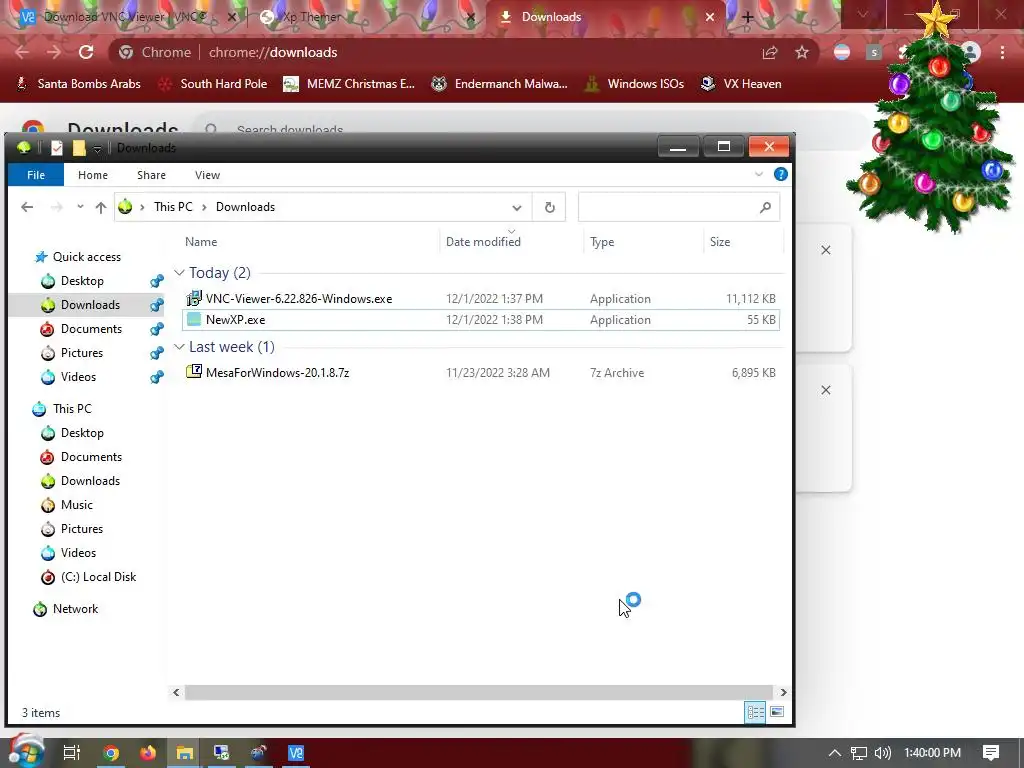The height and width of the screenshot is (768, 1024).
Task: Click the scroll right arrow in the horizontal scrollbar
Action: (783, 692)
